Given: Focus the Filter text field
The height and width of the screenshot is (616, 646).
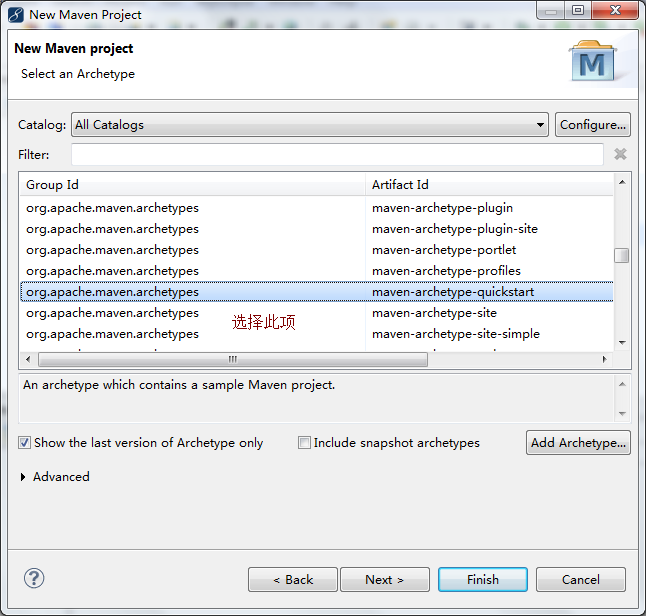Looking at the screenshot, I should [x=337, y=155].
